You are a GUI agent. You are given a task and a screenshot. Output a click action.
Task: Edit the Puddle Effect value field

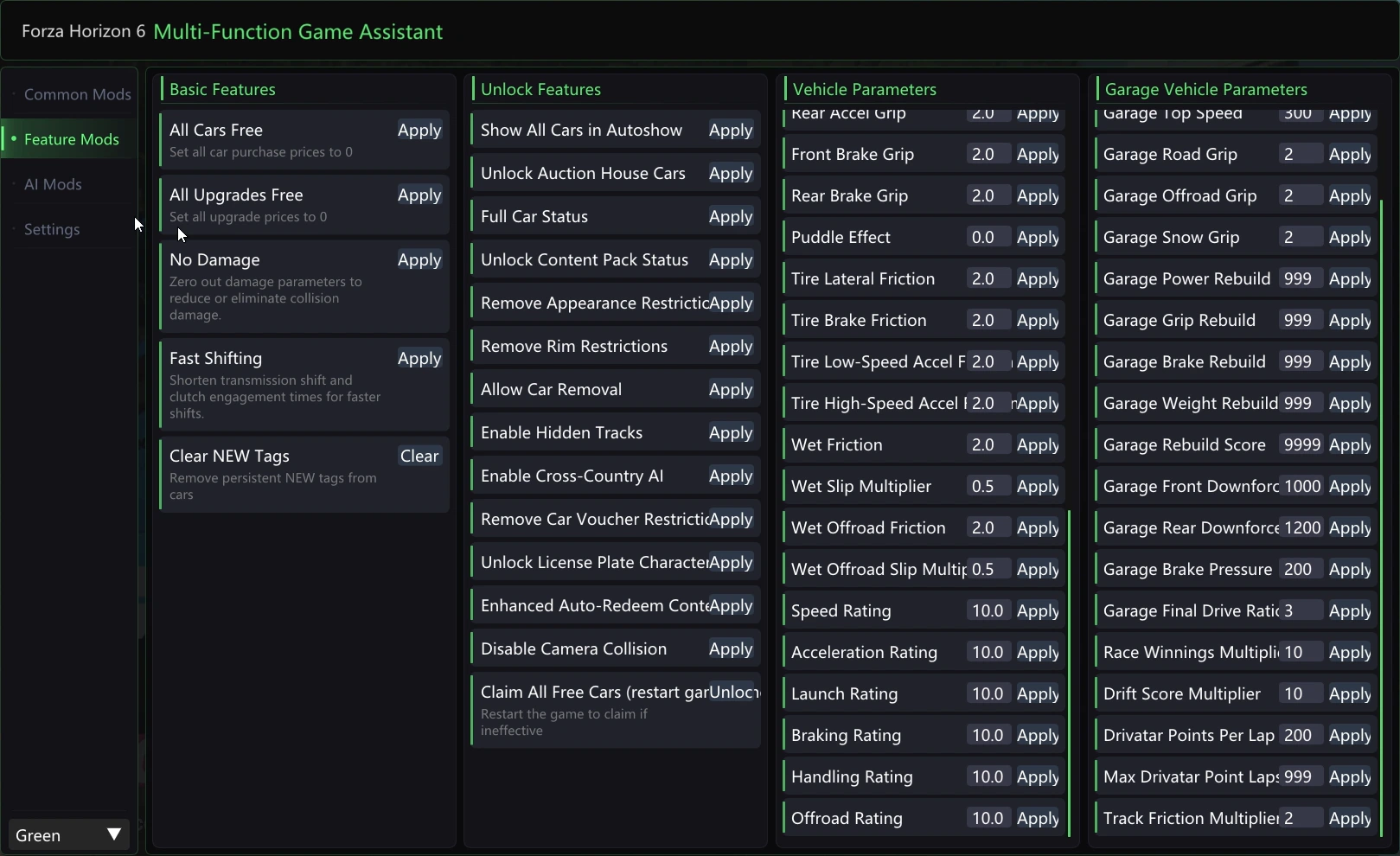tap(988, 237)
